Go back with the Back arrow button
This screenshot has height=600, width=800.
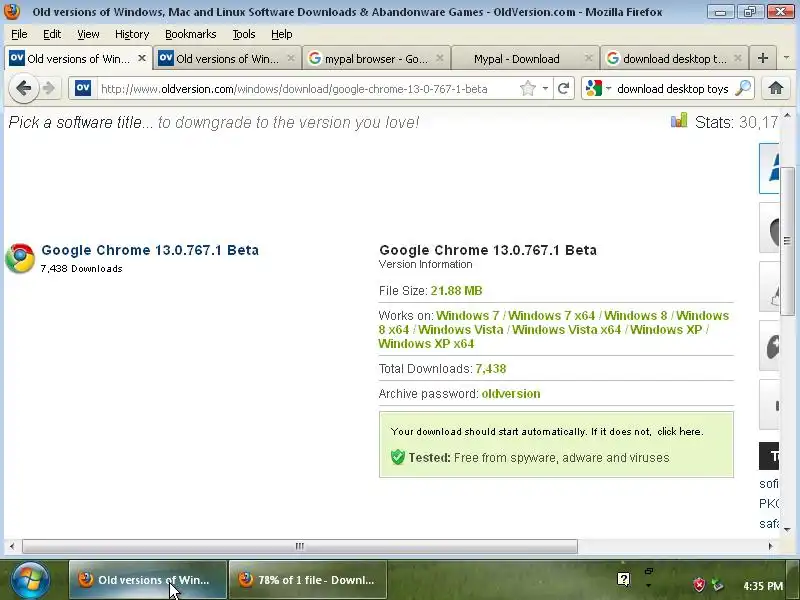23,88
